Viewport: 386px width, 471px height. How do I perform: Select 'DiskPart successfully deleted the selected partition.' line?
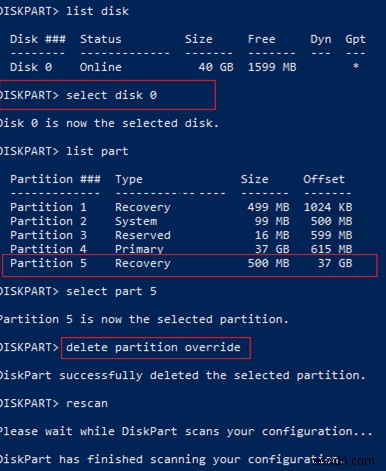pos(183,376)
